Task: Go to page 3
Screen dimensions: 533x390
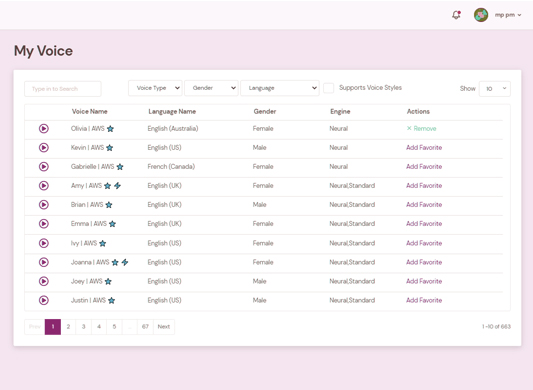Action: 84,327
